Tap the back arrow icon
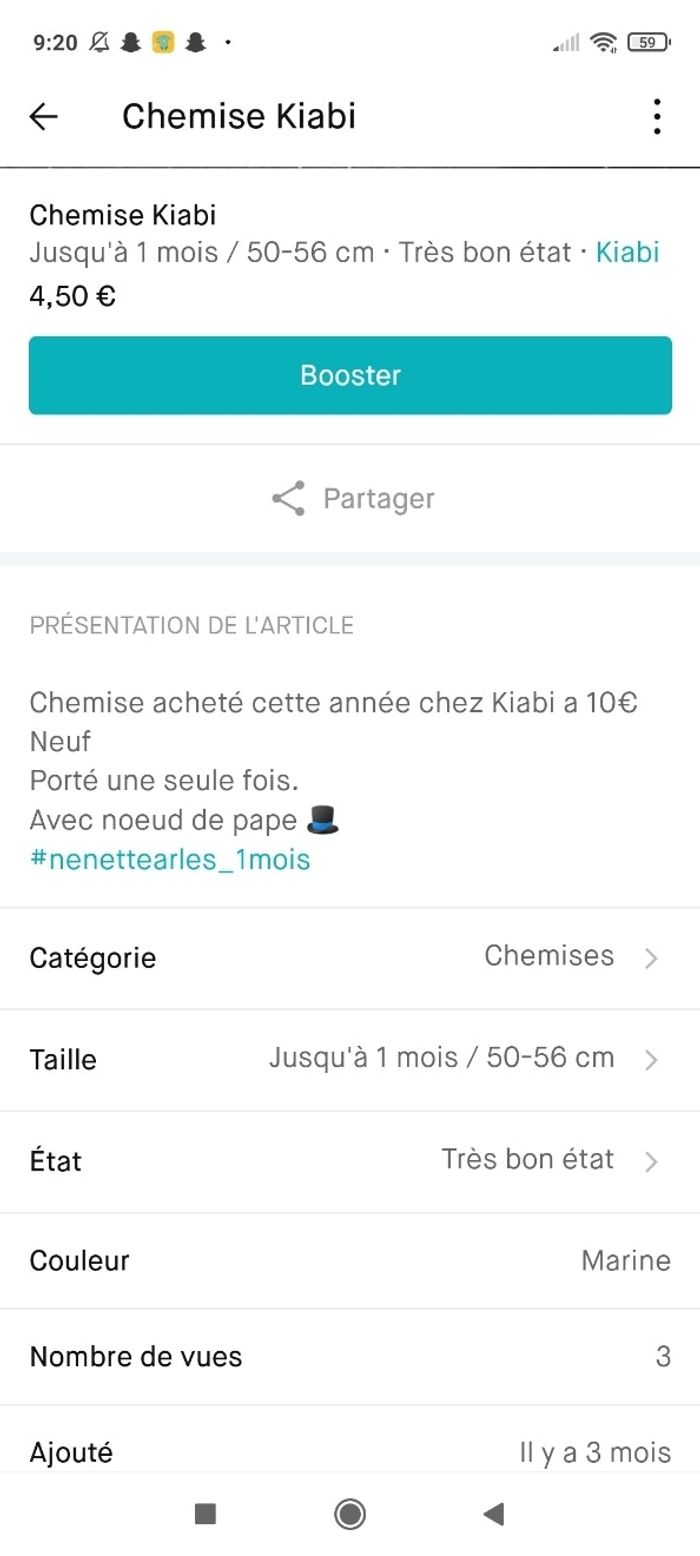700x1556 pixels. (x=44, y=117)
